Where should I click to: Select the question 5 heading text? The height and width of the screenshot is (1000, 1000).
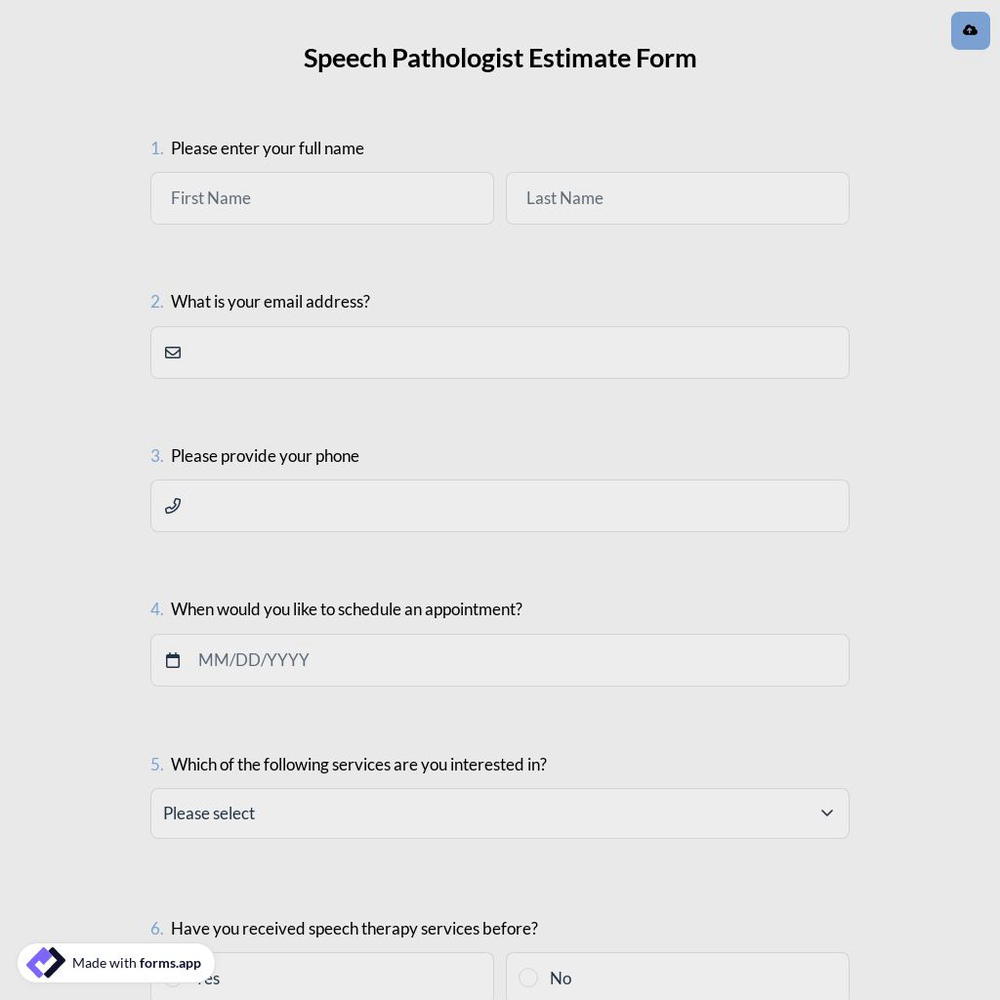(x=358, y=764)
